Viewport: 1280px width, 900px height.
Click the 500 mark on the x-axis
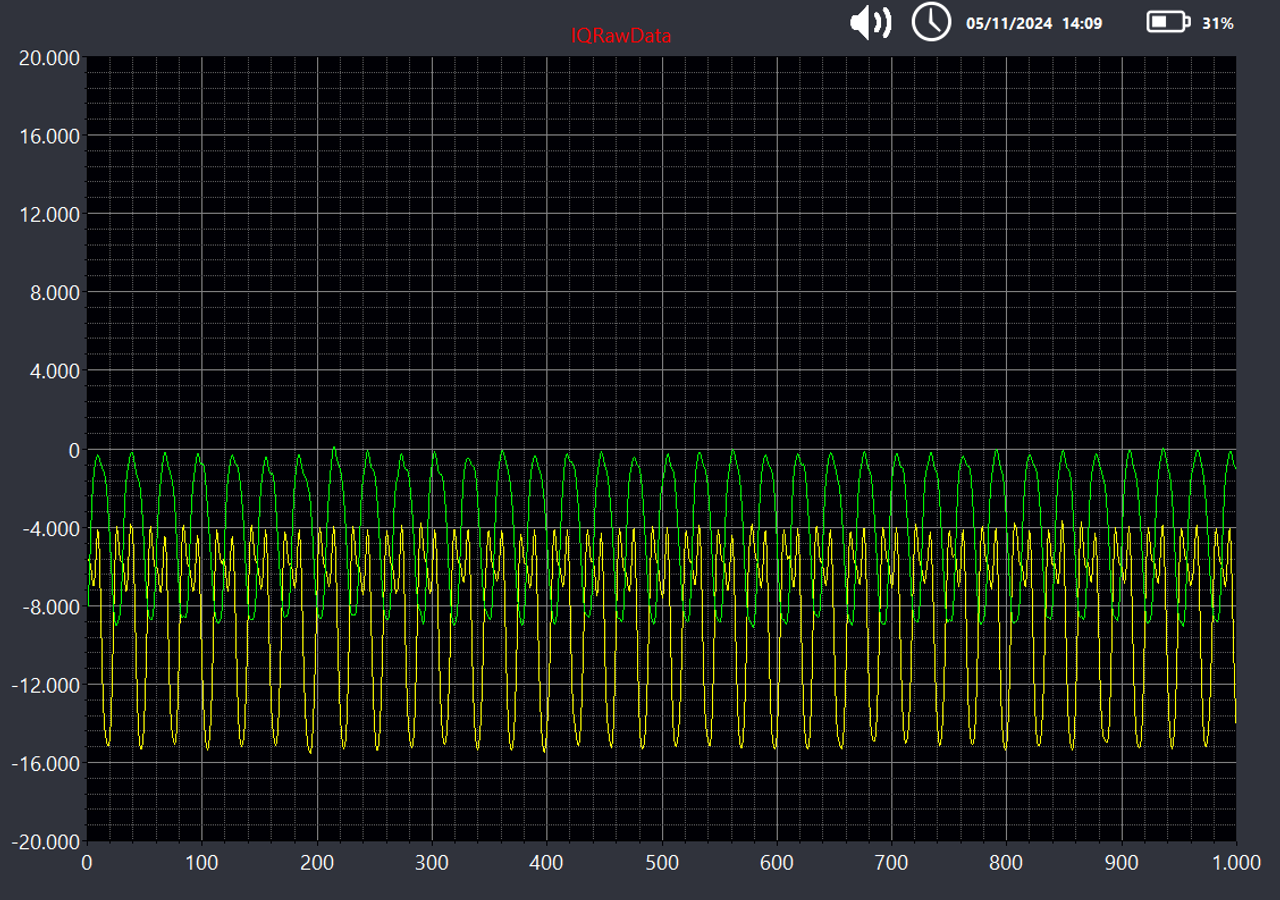(x=664, y=861)
